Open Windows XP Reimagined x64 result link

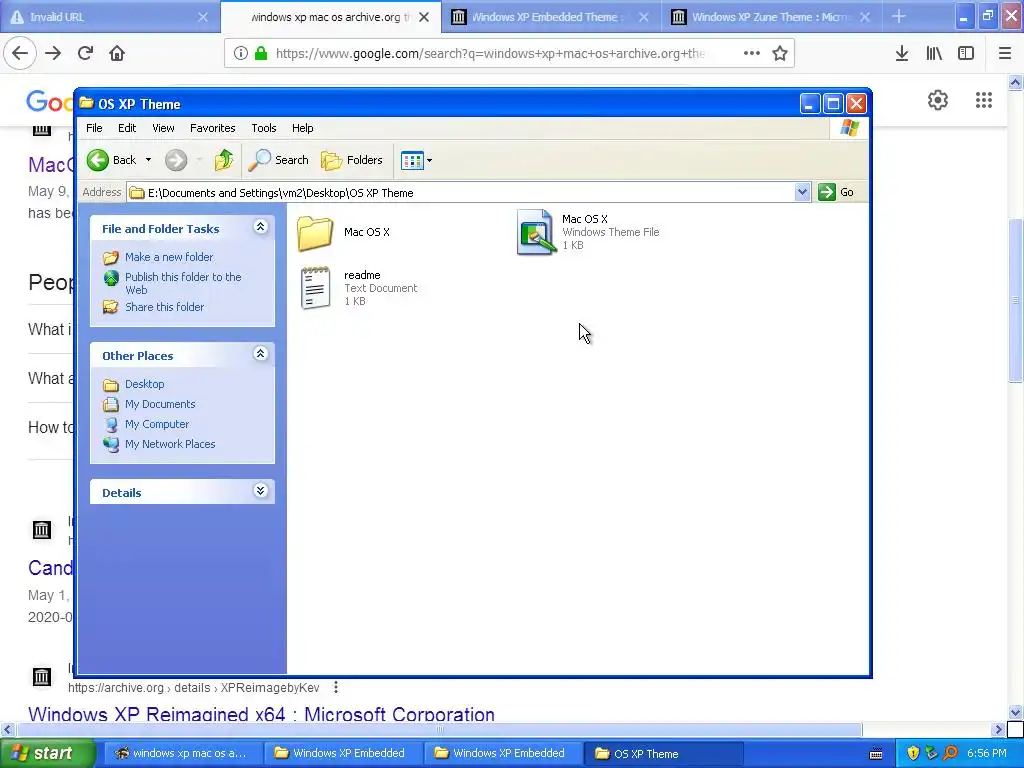261,714
